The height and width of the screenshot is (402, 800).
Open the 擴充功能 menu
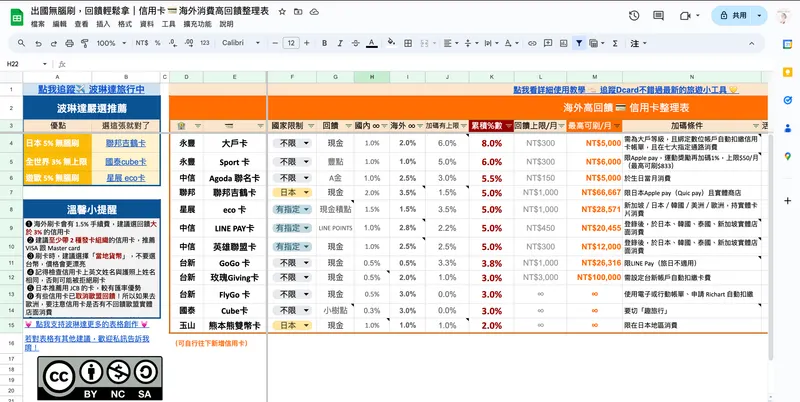tap(197, 24)
